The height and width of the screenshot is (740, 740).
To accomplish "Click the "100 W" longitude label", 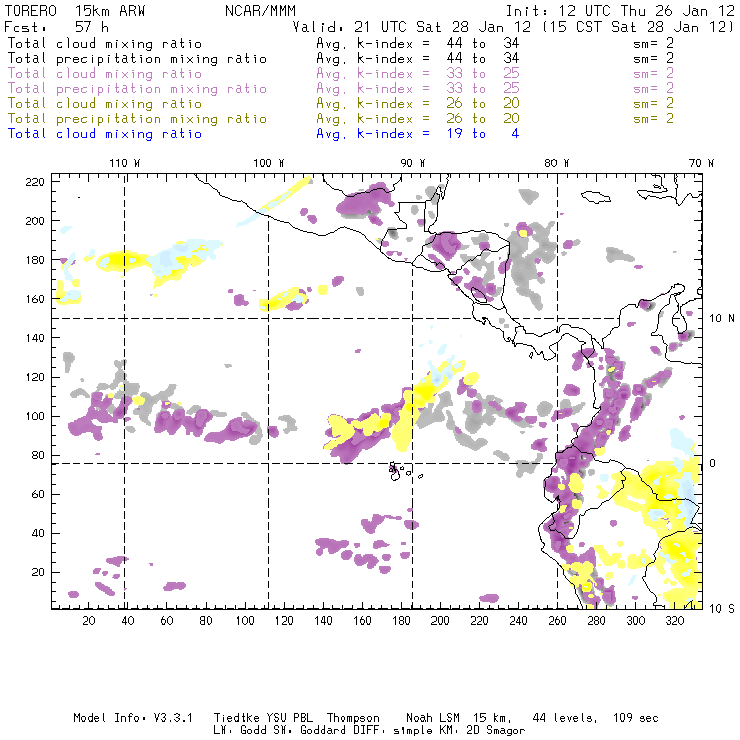I will pos(269,163).
